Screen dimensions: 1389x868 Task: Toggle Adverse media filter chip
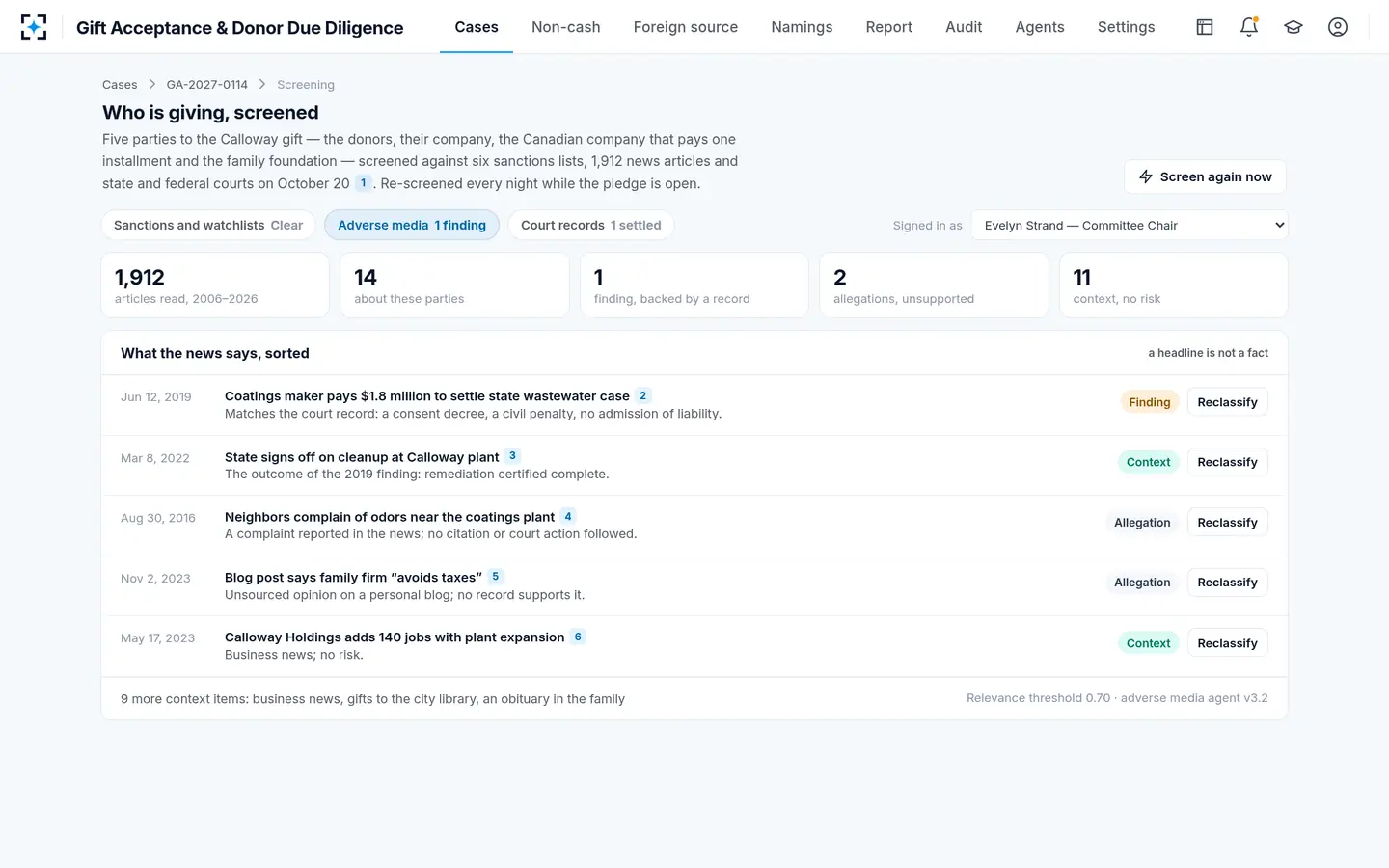pos(412,225)
